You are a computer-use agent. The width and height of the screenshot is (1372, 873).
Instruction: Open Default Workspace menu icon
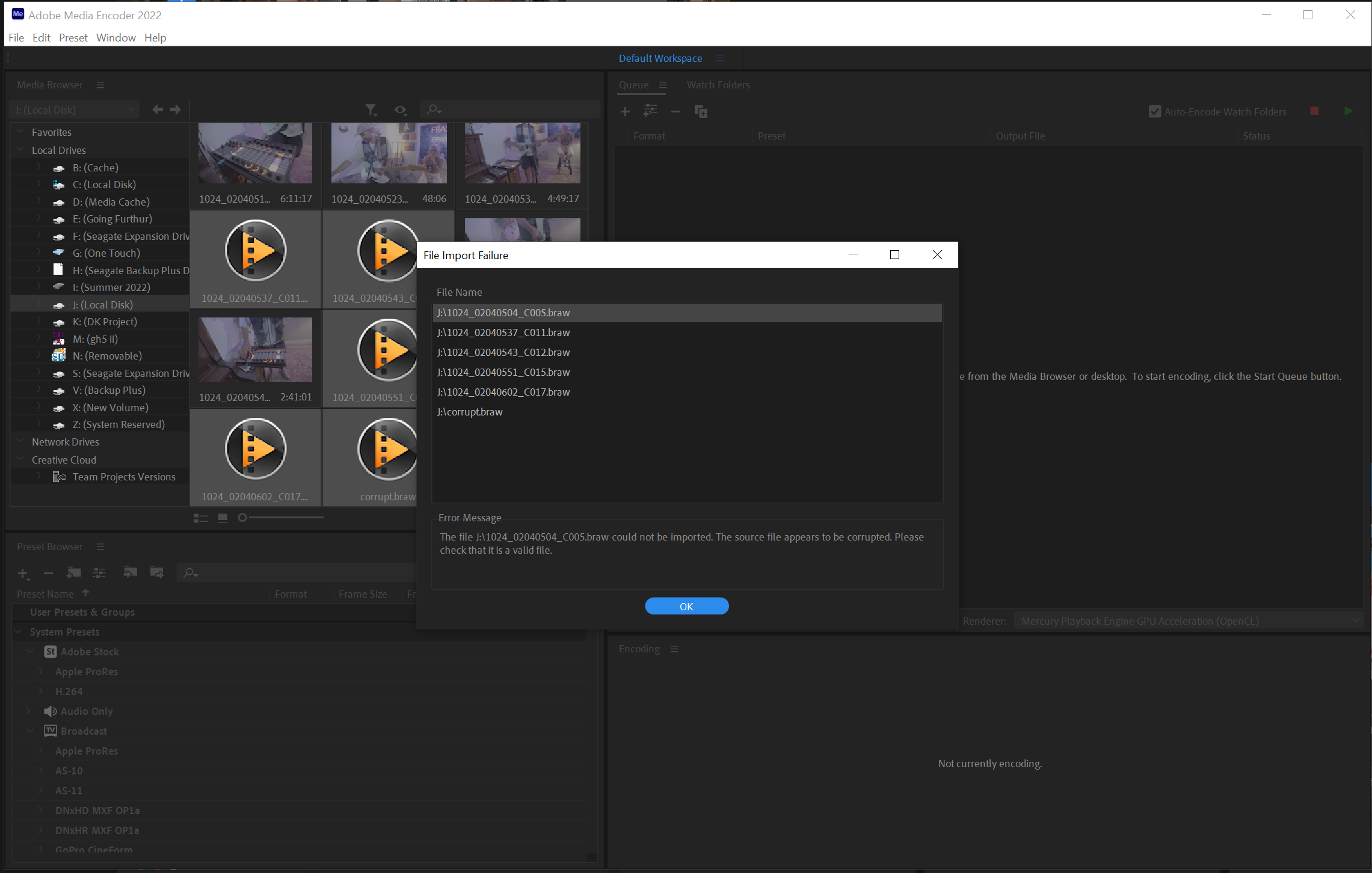point(720,58)
